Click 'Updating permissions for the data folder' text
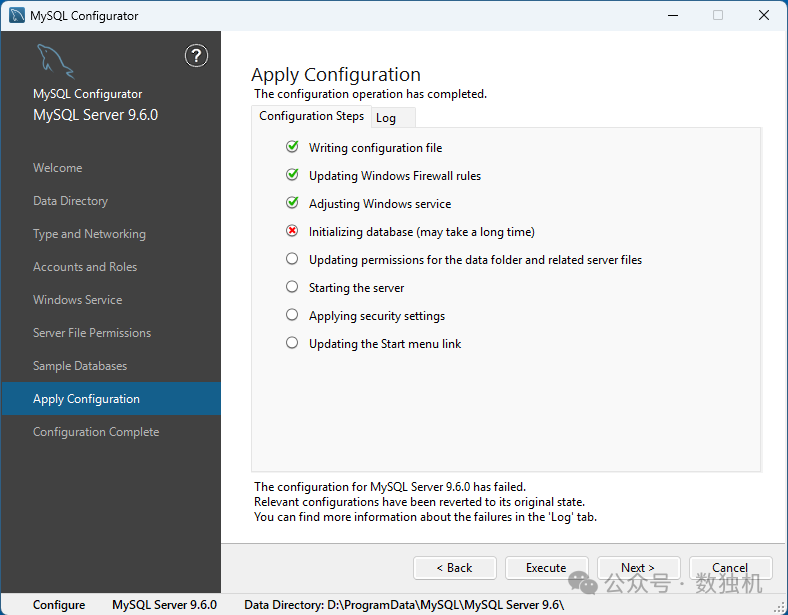The image size is (788, 615). pyautogui.click(x=475, y=260)
